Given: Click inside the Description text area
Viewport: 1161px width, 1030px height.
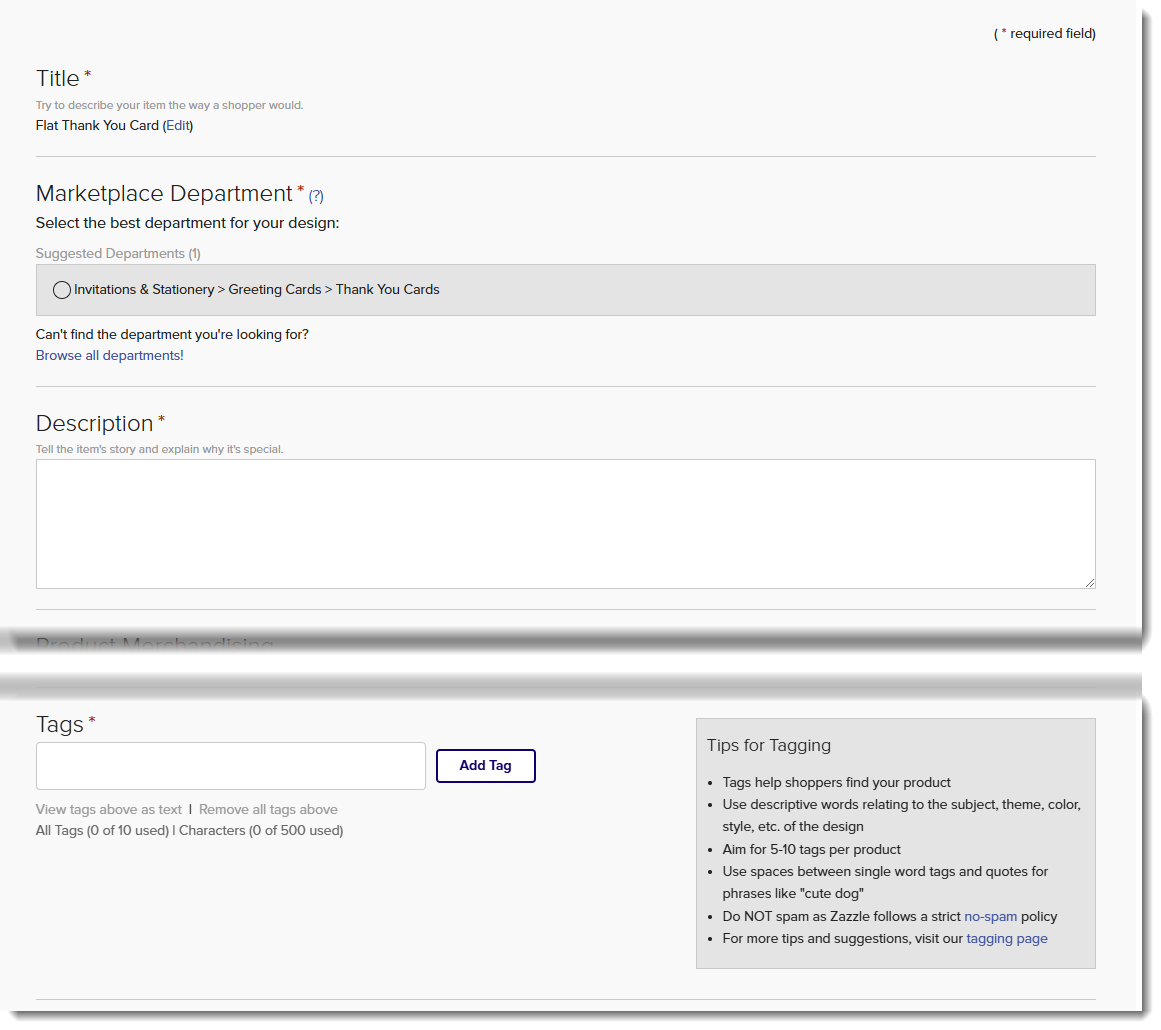Looking at the screenshot, I should tap(565, 523).
